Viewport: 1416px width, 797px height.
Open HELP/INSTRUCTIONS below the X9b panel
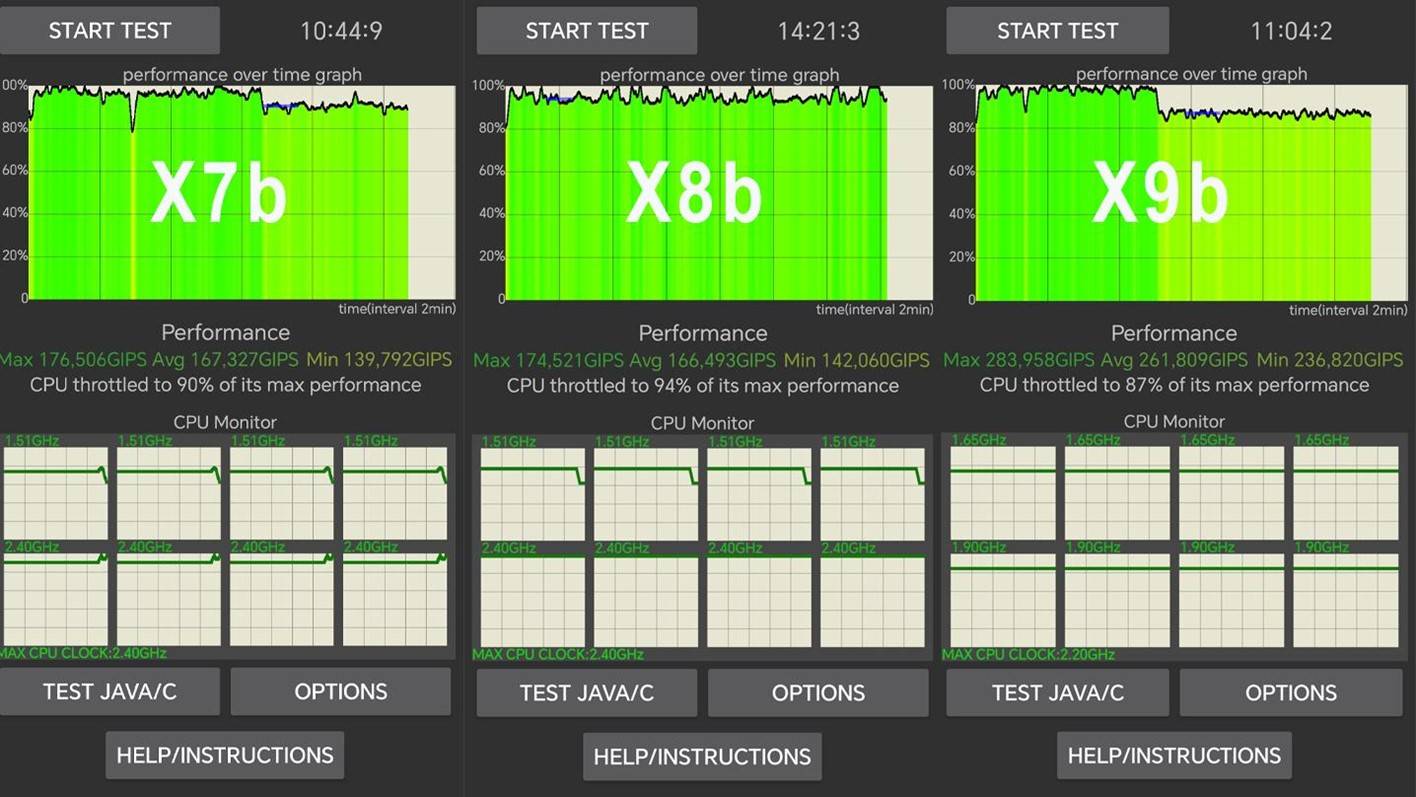(1174, 756)
